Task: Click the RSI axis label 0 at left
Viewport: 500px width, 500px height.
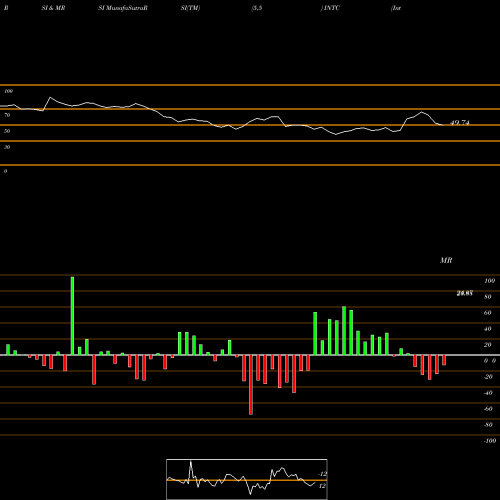Action: tap(5, 171)
